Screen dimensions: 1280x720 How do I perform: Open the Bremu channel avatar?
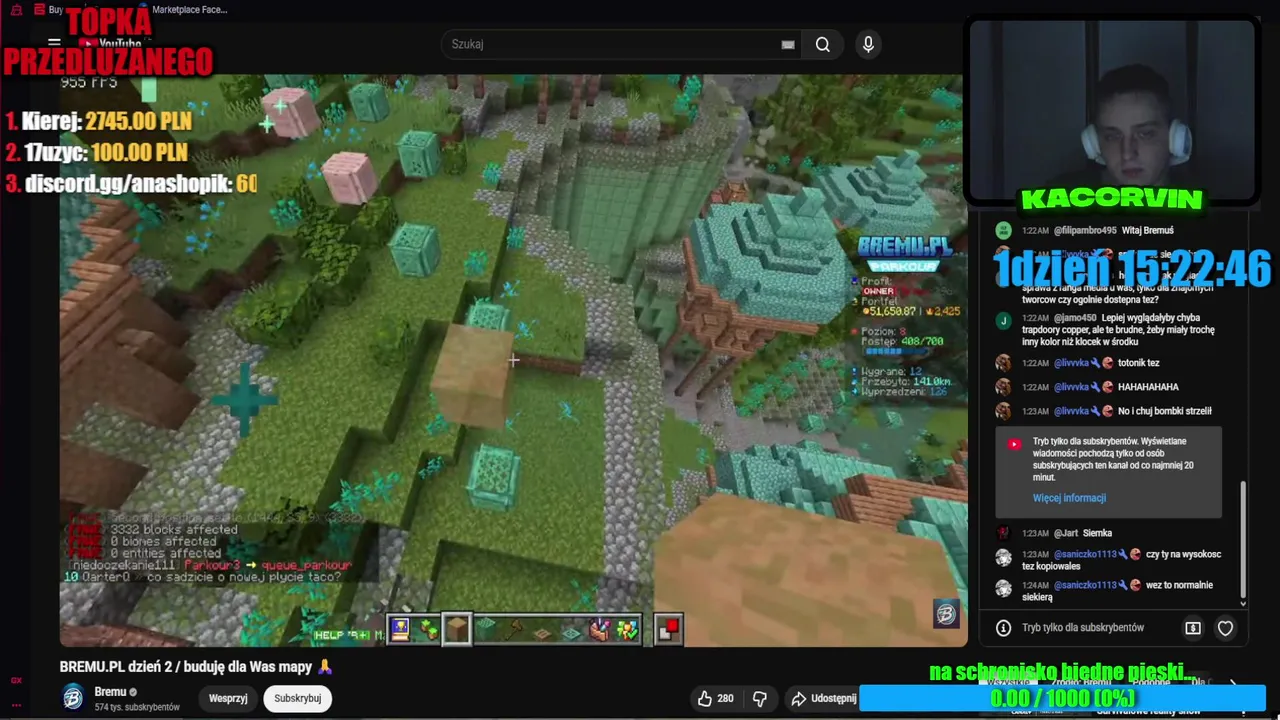[x=73, y=698]
